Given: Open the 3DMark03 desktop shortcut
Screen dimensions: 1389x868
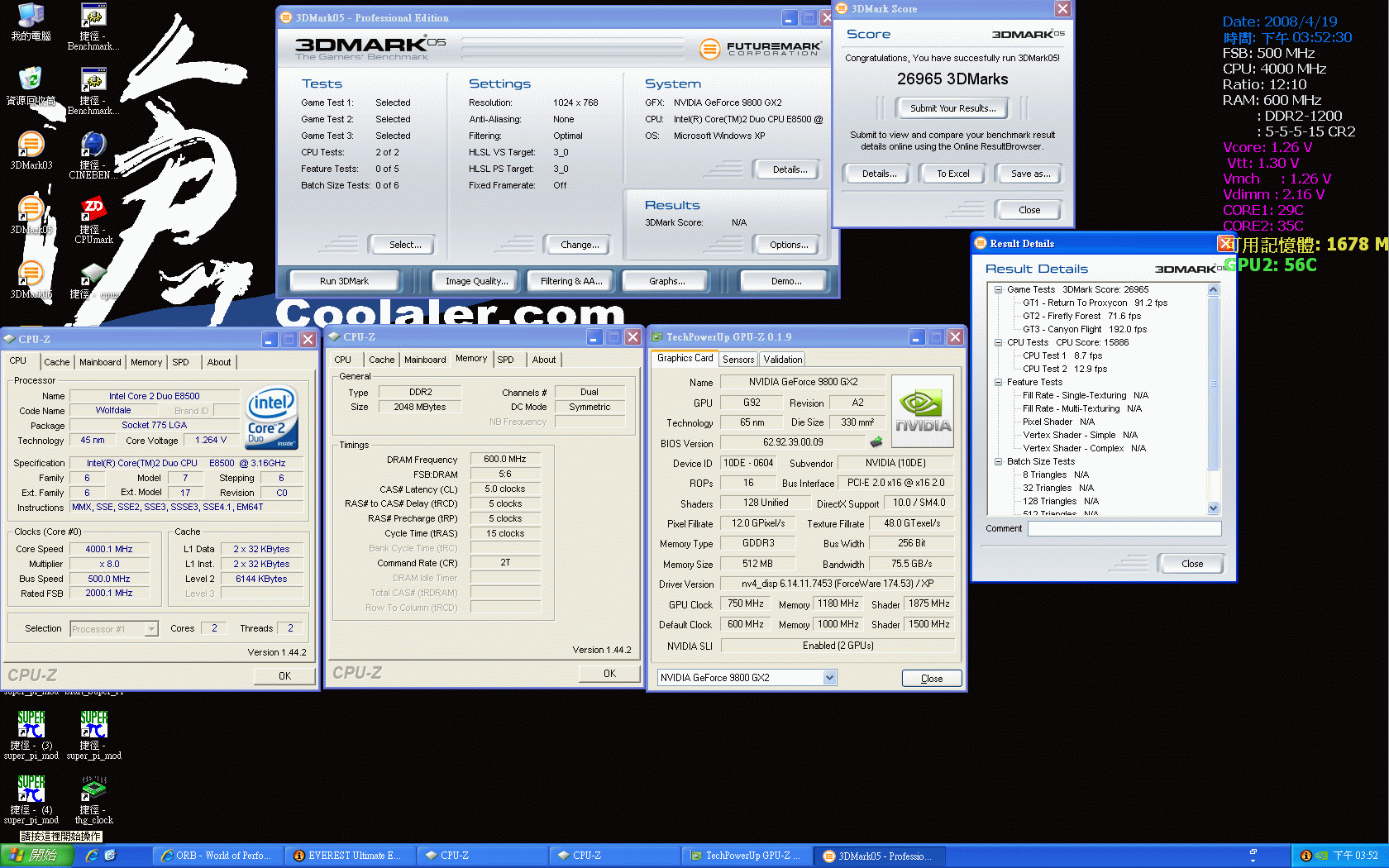Looking at the screenshot, I should [x=31, y=150].
